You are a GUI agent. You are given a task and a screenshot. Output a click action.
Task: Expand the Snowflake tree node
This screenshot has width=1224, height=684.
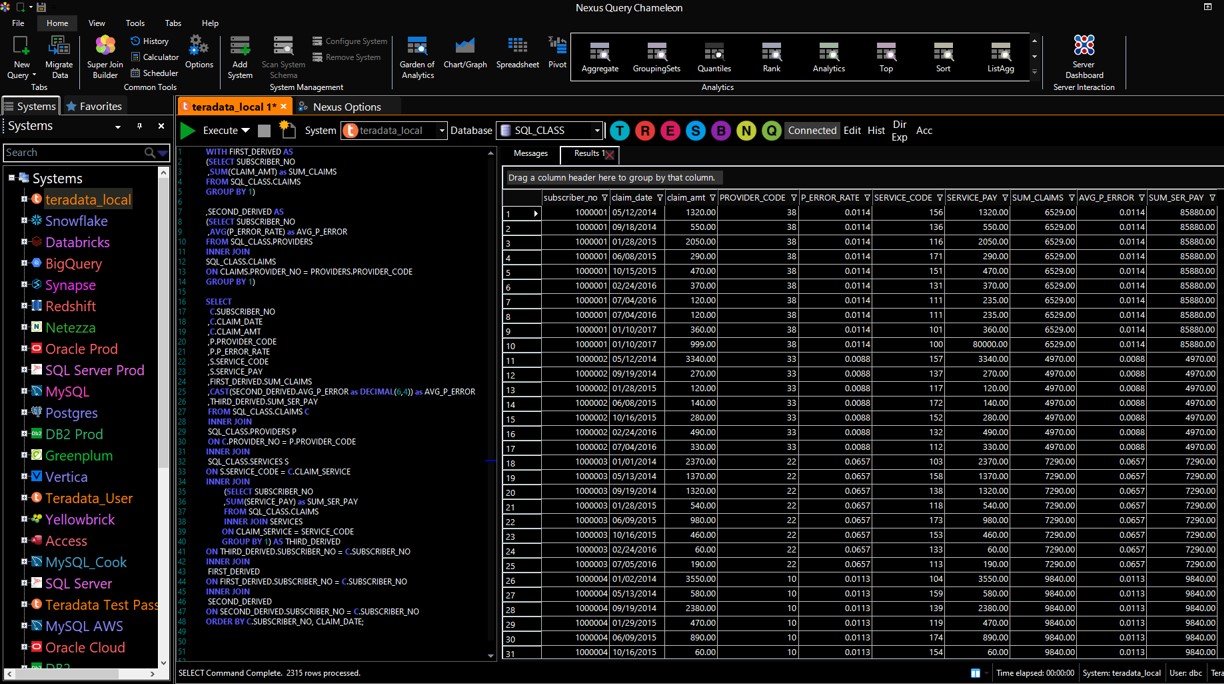pos(24,221)
